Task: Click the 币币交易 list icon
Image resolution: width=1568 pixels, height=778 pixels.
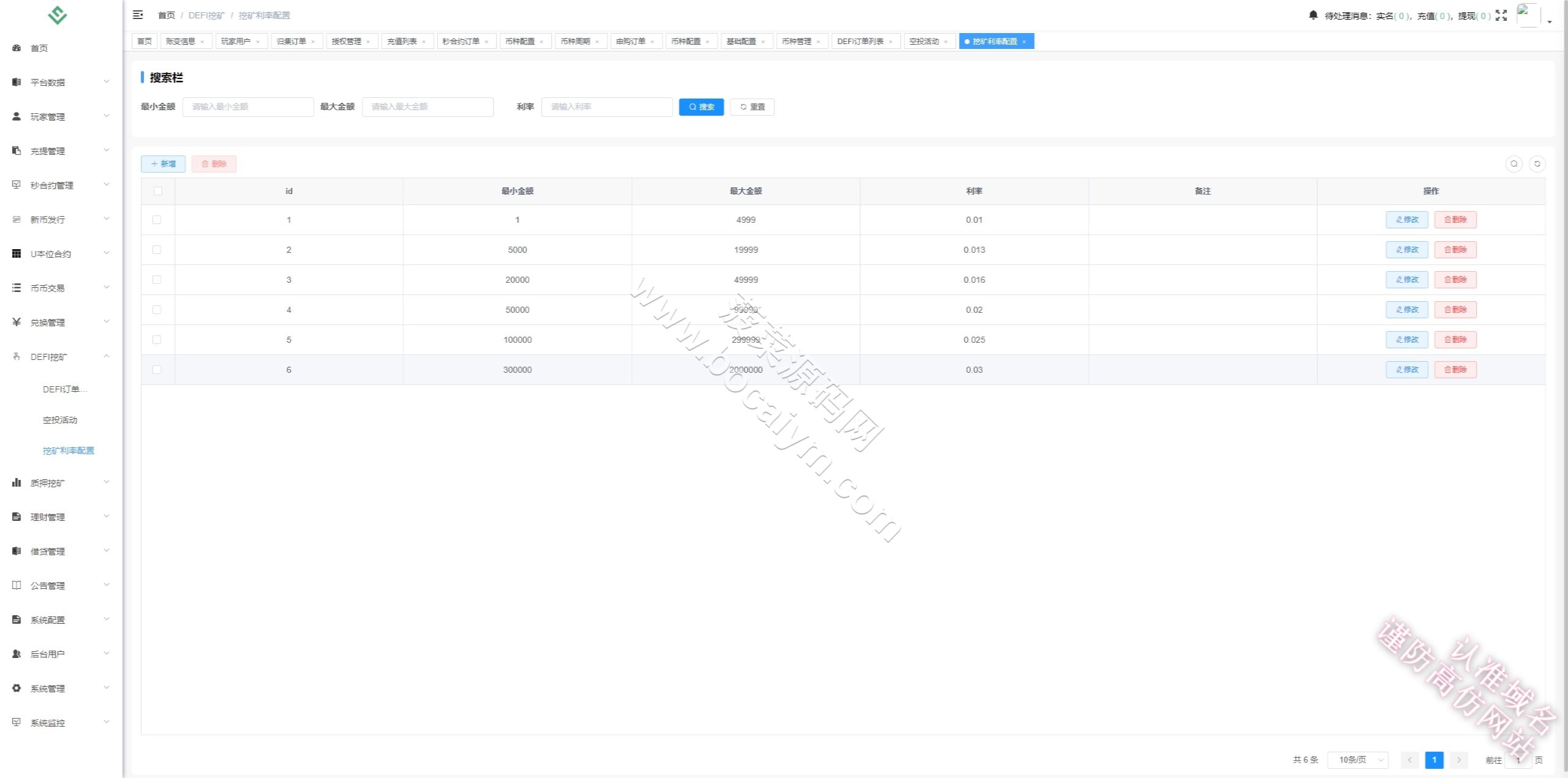Action: (17, 288)
